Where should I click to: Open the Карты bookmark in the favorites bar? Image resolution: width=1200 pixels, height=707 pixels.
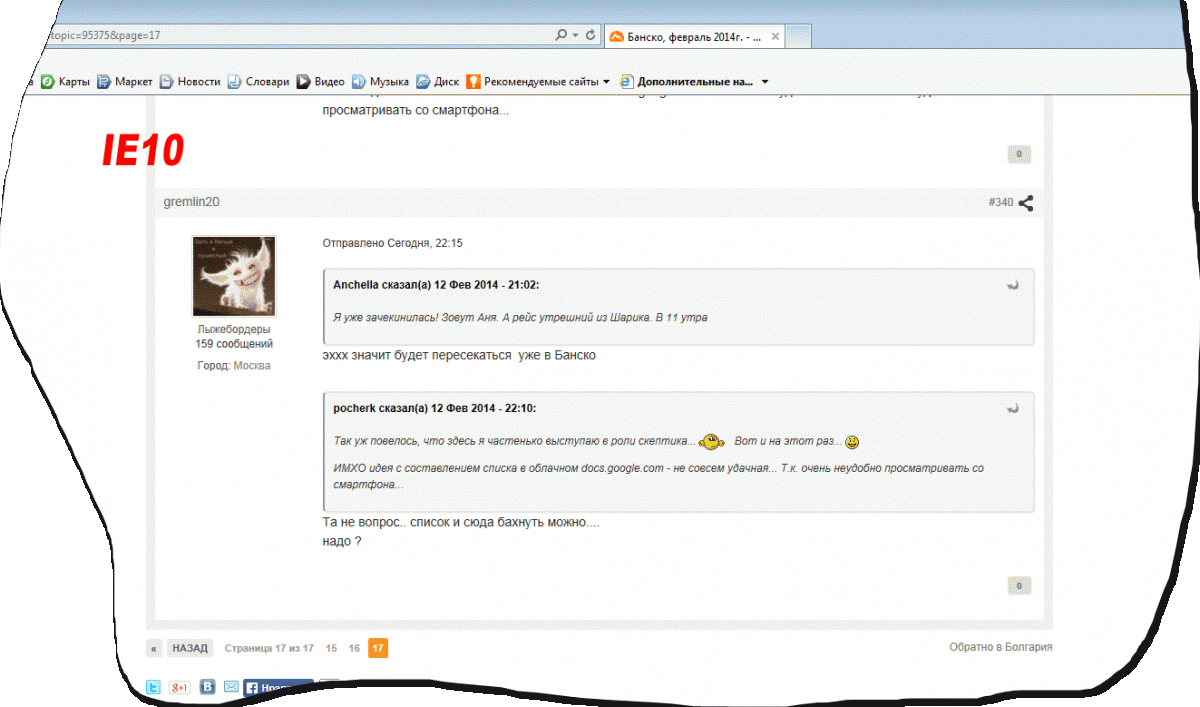(x=66, y=82)
